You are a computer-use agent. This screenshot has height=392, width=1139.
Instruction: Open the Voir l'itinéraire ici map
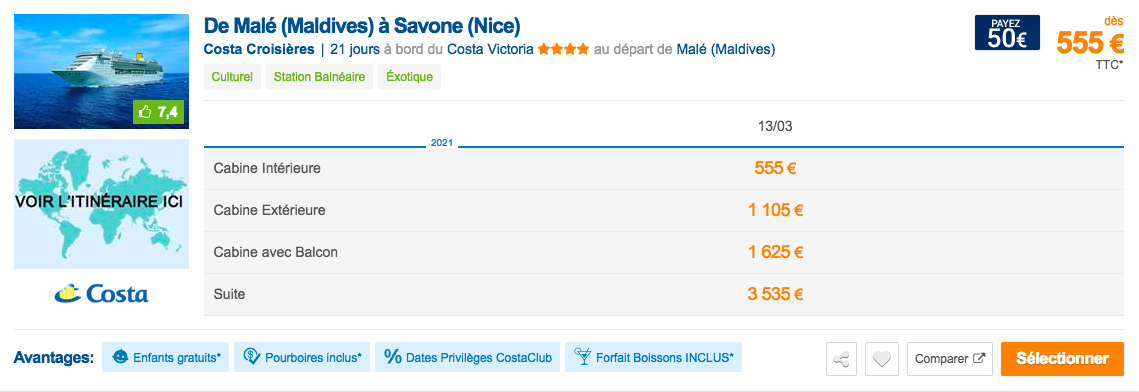pos(101,204)
